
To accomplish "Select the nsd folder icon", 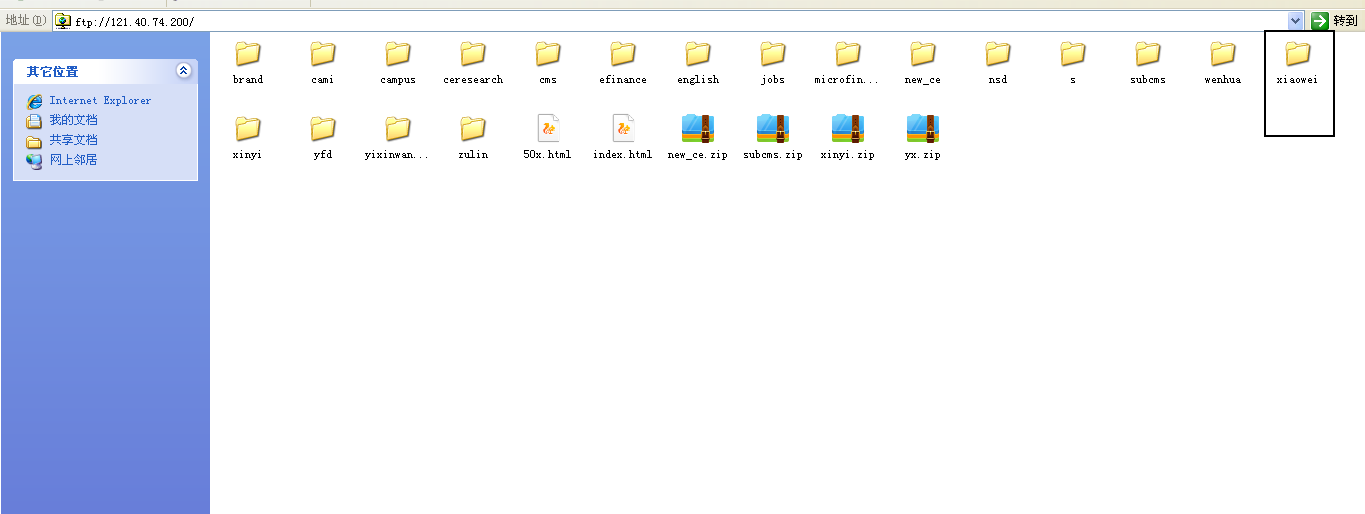I will 998,54.
